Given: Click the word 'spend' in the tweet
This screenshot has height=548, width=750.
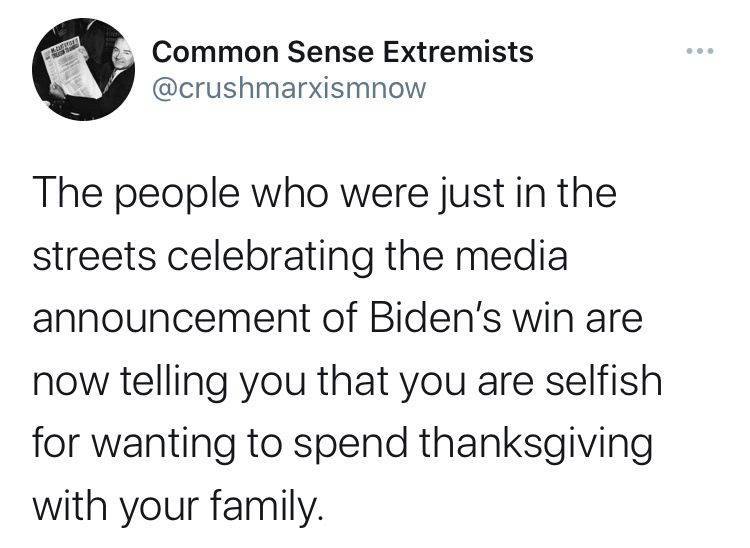Looking at the screenshot, I should pyautogui.click(x=350, y=444).
